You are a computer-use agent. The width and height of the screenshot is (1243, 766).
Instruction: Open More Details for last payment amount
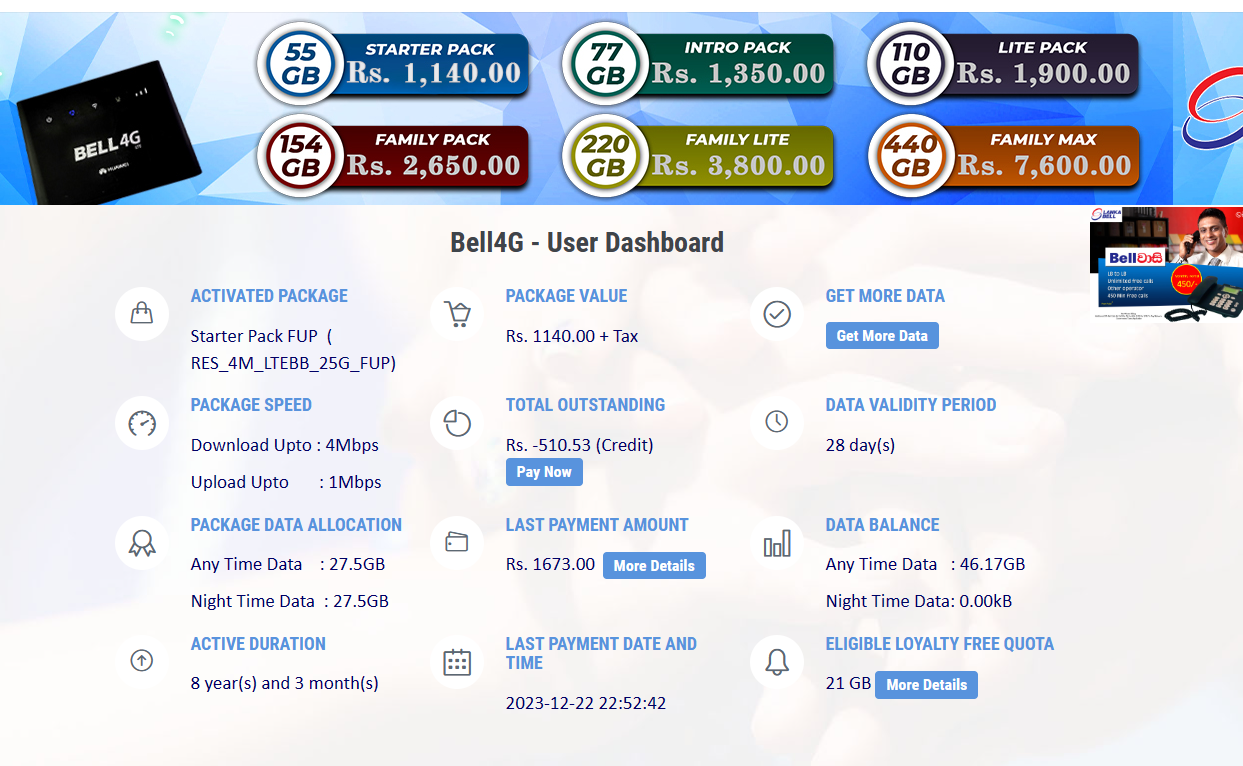(x=654, y=565)
